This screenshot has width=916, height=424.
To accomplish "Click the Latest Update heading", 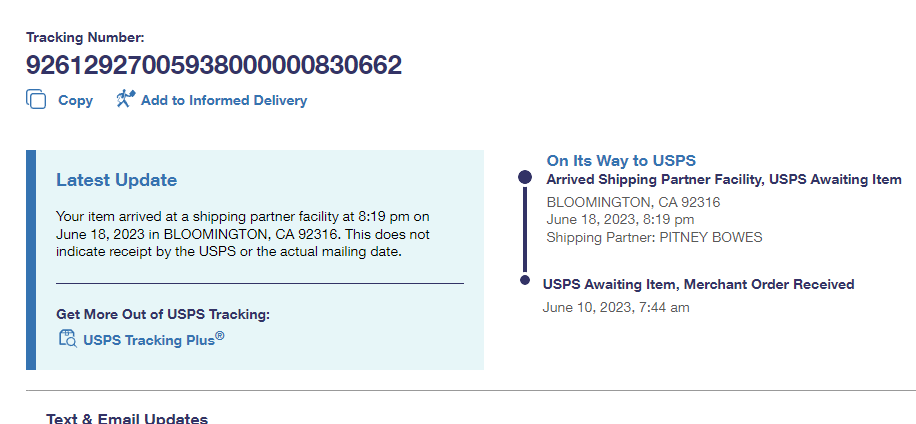I will 116,180.
